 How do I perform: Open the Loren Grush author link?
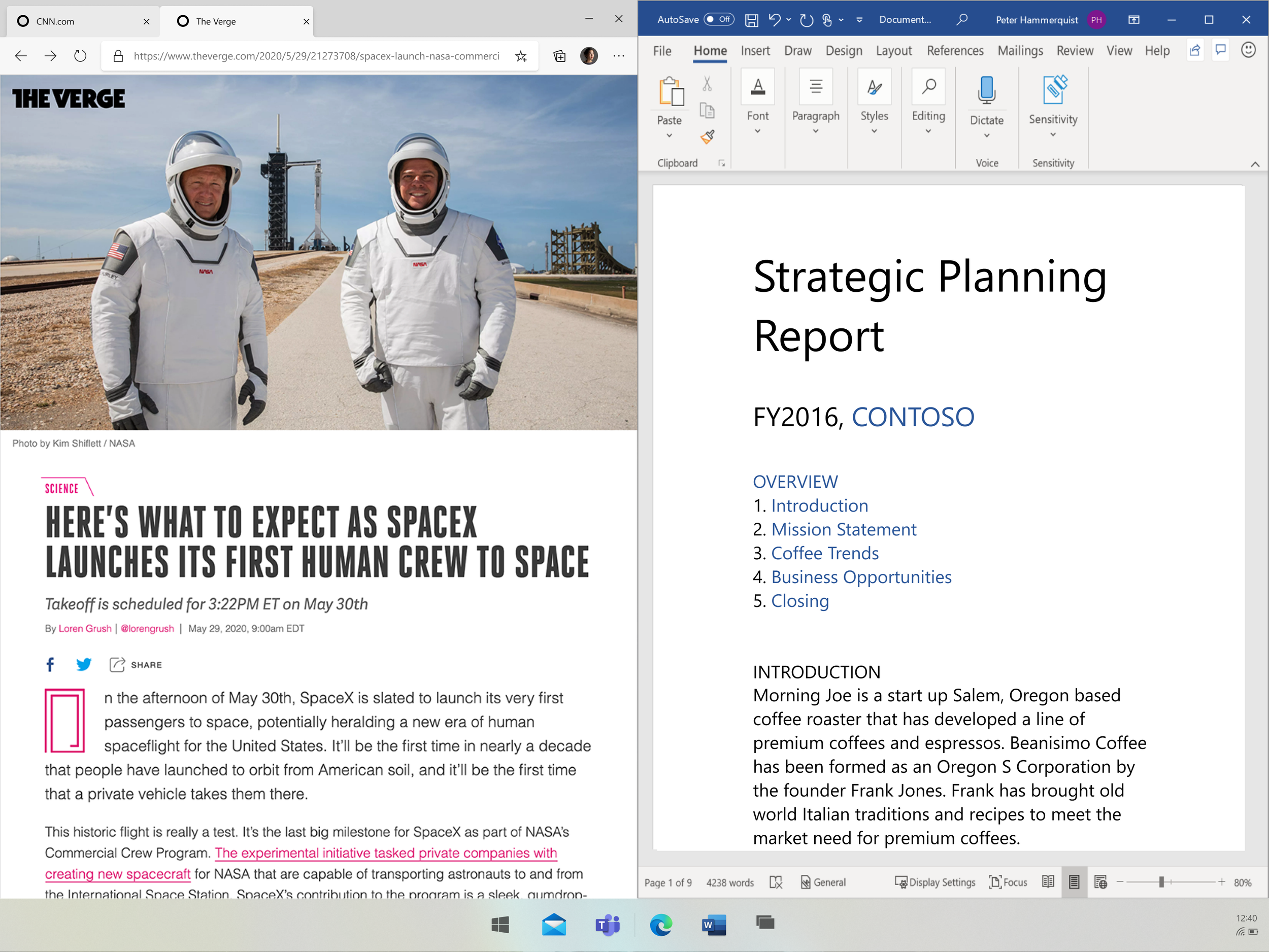(x=85, y=629)
